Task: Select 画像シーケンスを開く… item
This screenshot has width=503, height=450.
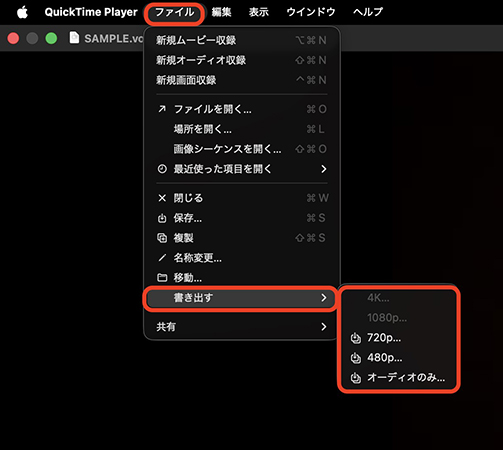Action: click(x=242, y=149)
